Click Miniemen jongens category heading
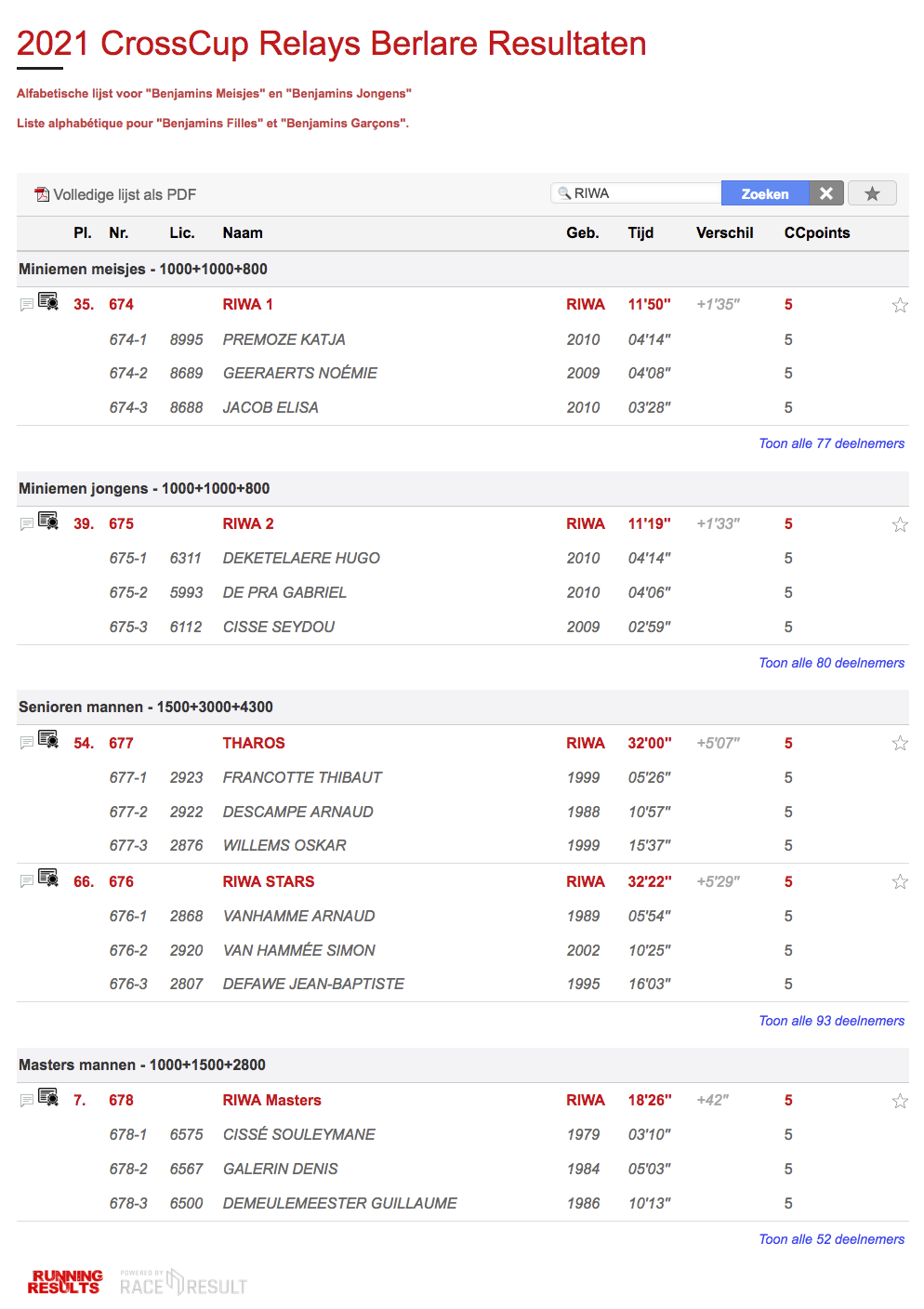This screenshot has width=924, height=1309. (144, 488)
